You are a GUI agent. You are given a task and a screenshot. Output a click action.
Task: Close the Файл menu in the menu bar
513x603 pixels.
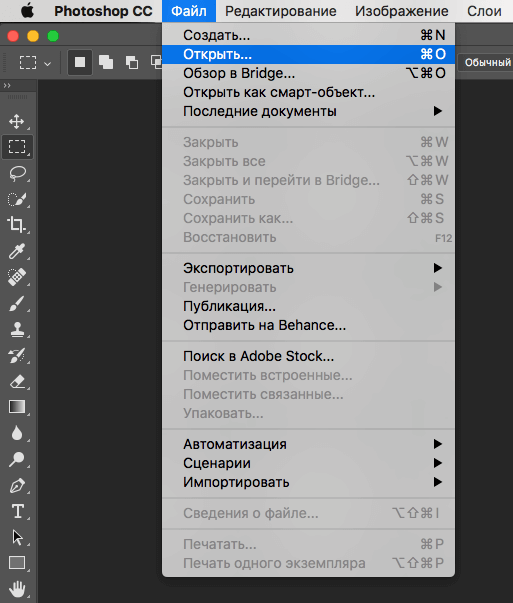pyautogui.click(x=189, y=11)
